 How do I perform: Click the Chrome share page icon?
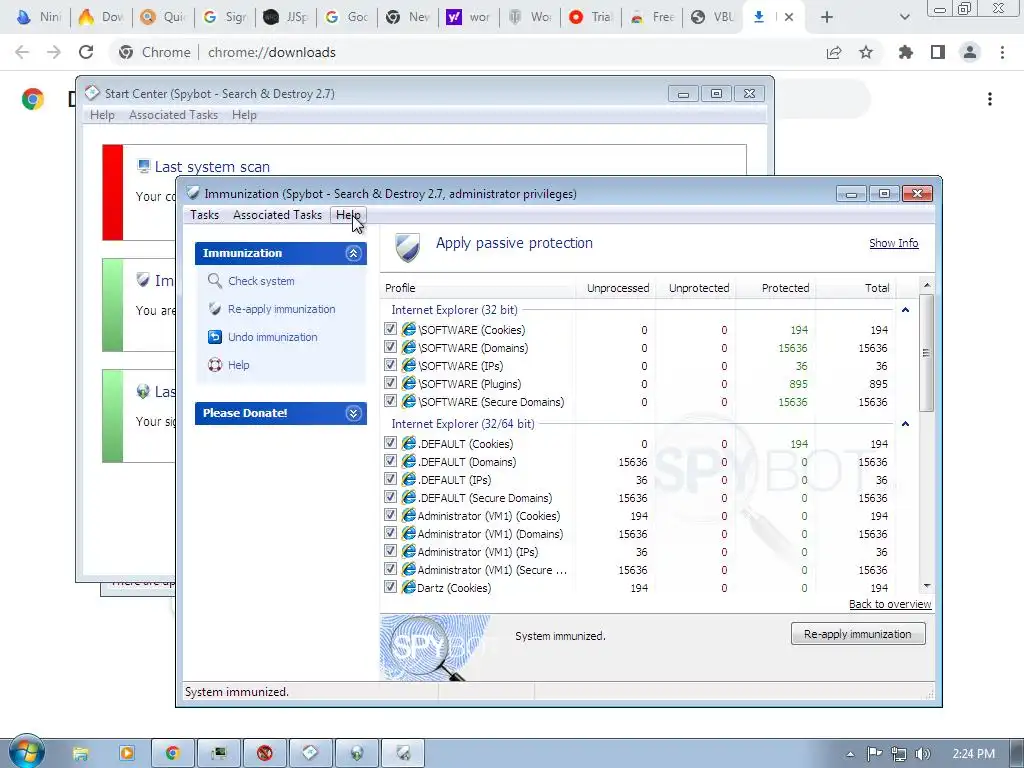pos(834,52)
